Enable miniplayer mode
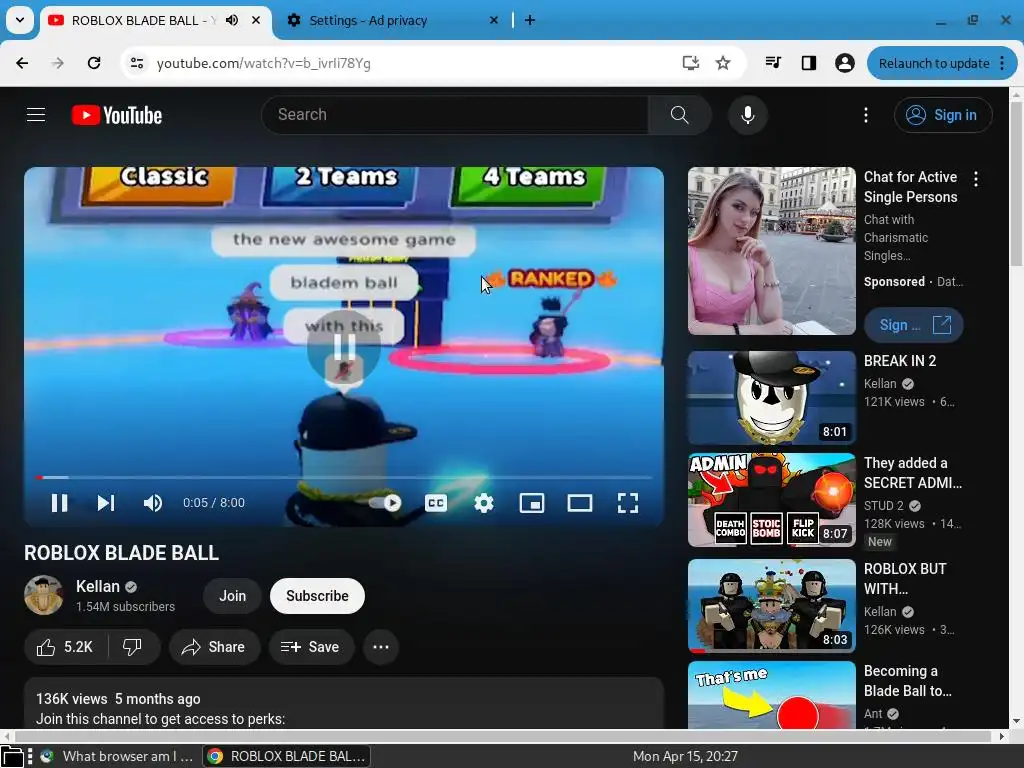 point(532,503)
